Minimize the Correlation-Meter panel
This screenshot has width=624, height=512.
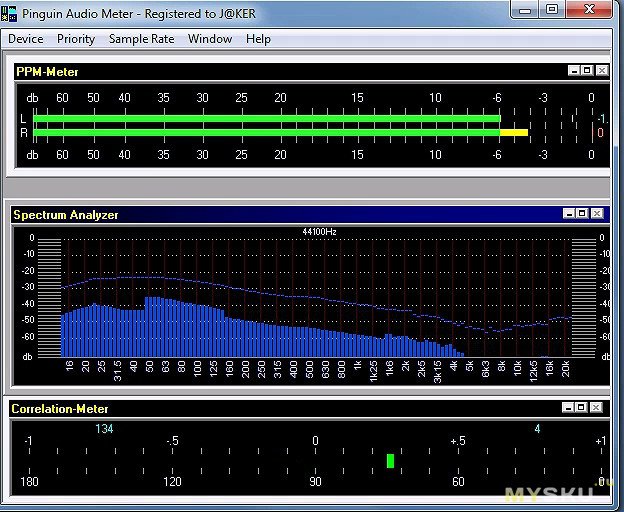(x=568, y=408)
